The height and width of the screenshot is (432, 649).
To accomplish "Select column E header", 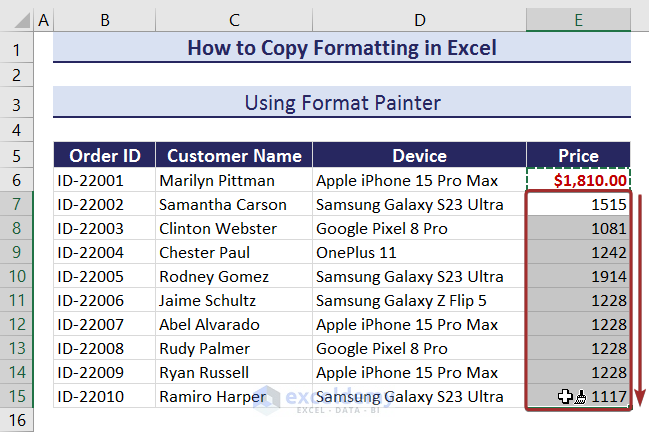I will [579, 20].
